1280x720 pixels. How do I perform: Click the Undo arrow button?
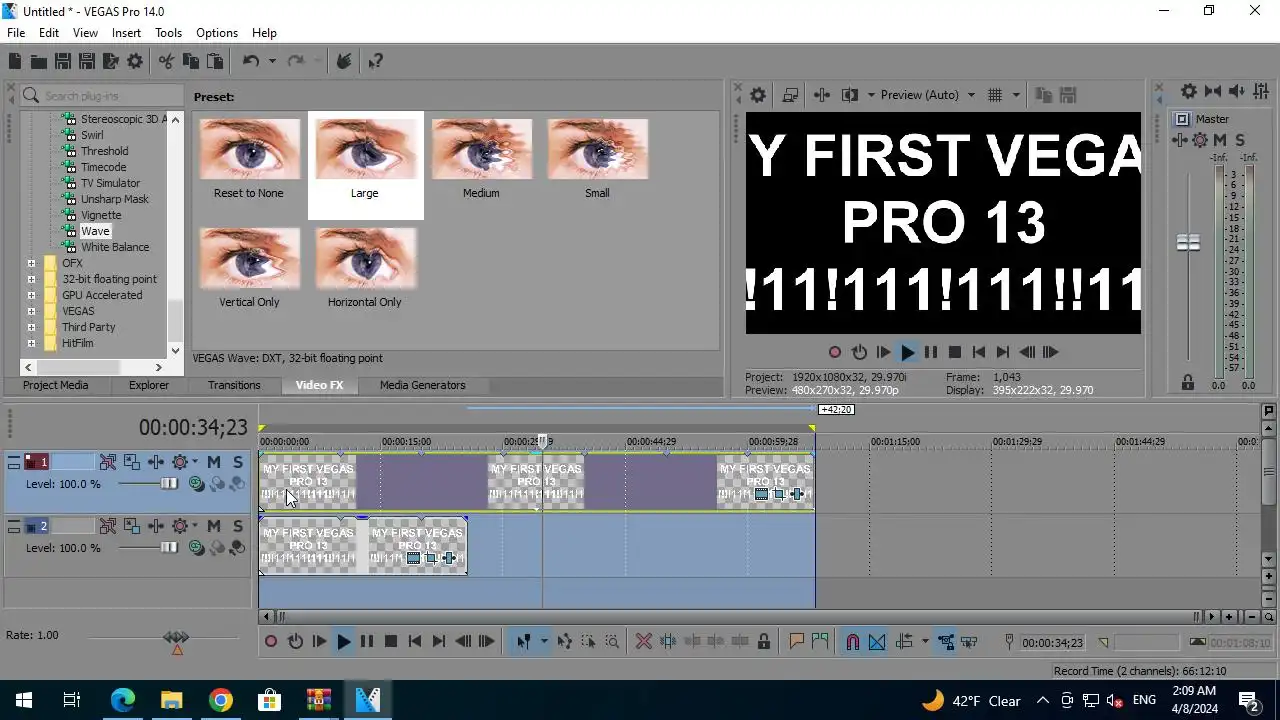[x=250, y=62]
